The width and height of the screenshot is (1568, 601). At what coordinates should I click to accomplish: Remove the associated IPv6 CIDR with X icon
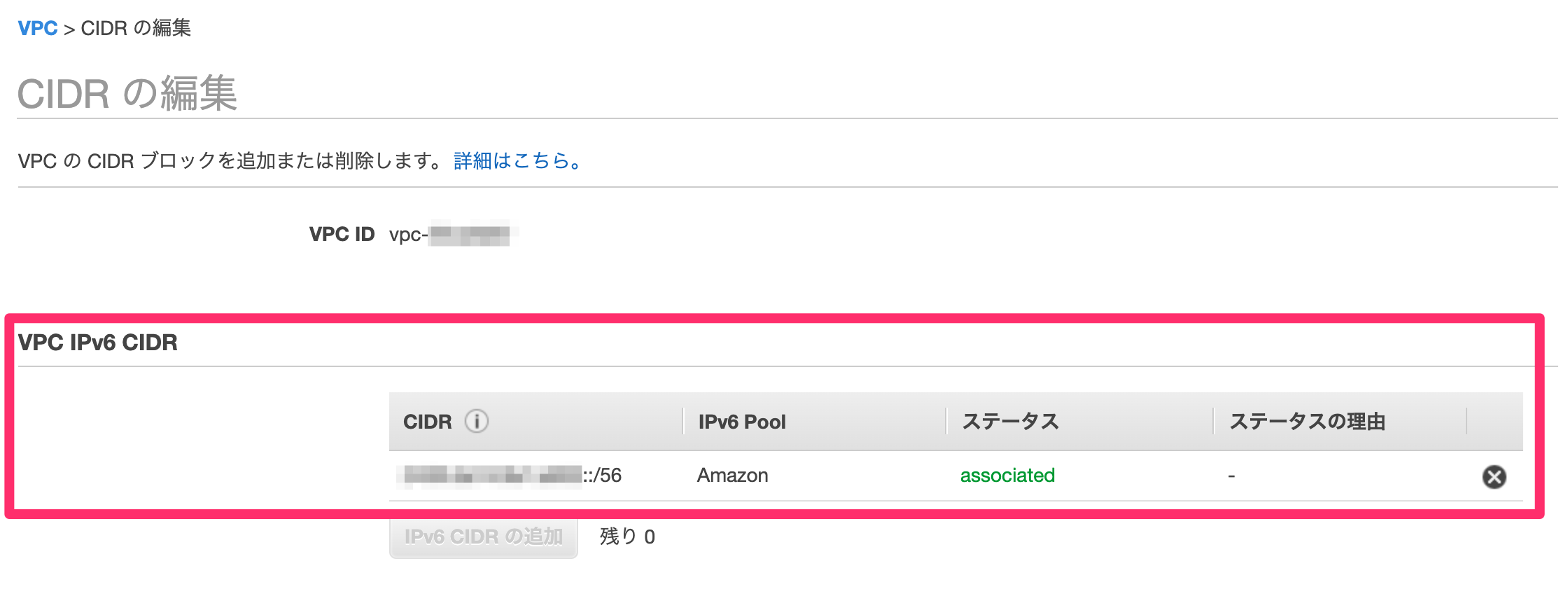click(x=1494, y=477)
